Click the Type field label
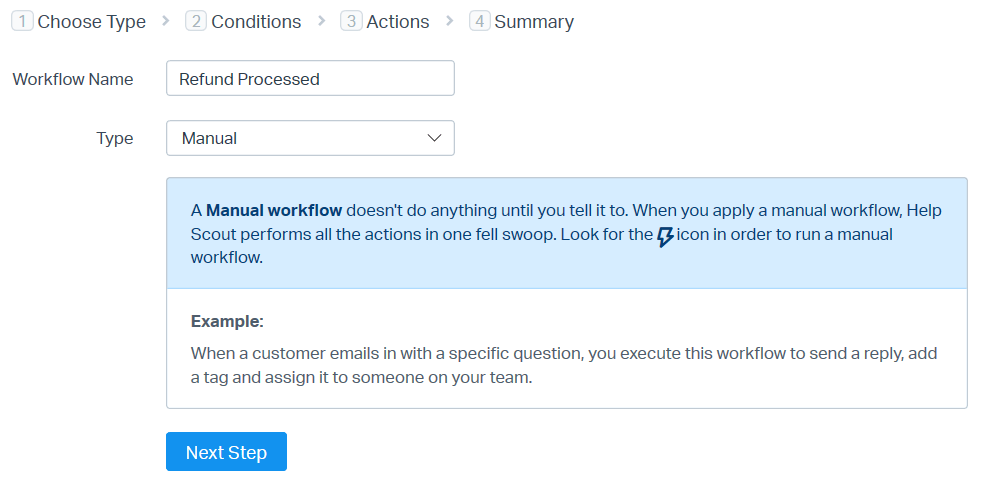This screenshot has height=483, width=986. (115, 138)
